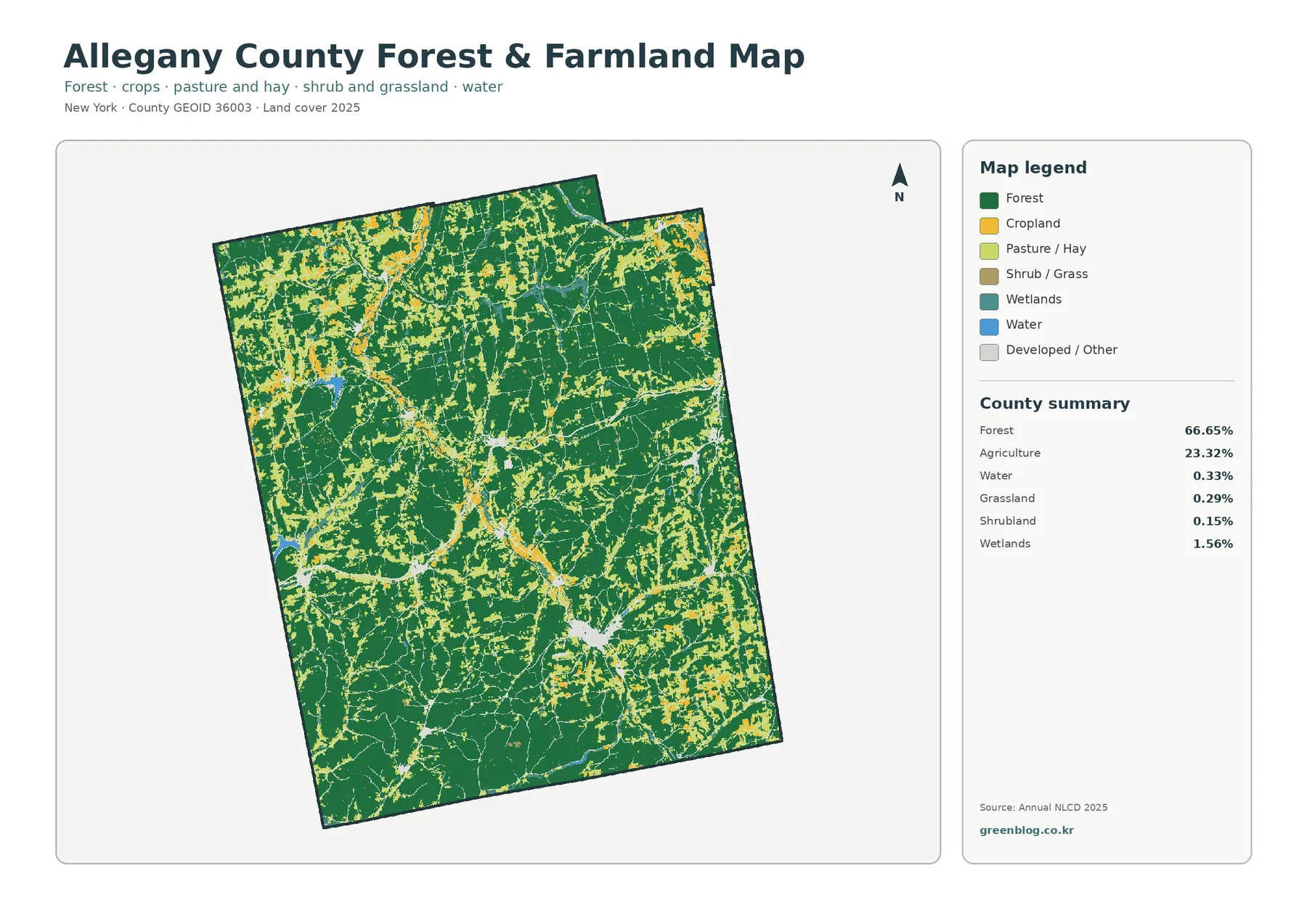Click the 'County summary' heading
This screenshot has width=1307, height=924.
click(x=1054, y=404)
